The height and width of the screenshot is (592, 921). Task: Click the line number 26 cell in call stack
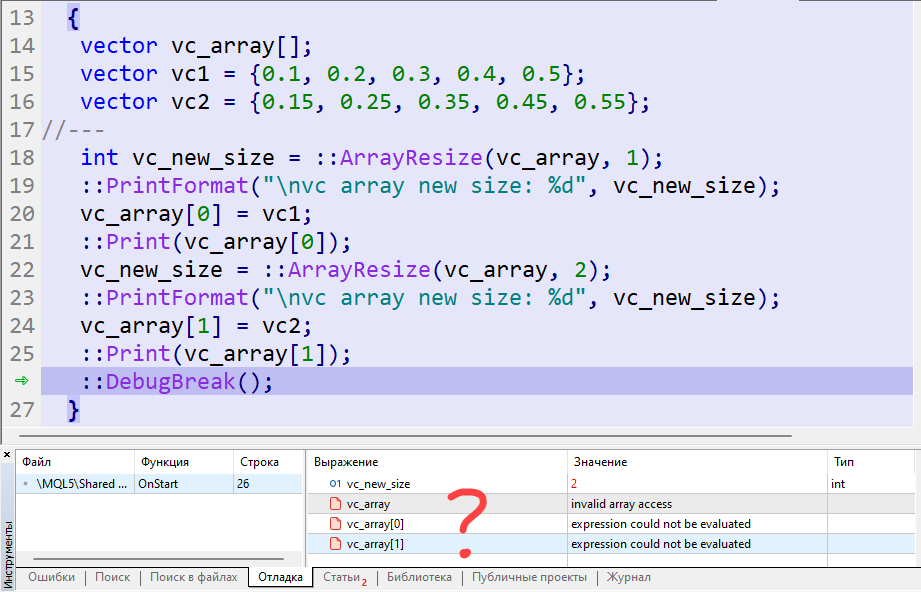coord(268,484)
